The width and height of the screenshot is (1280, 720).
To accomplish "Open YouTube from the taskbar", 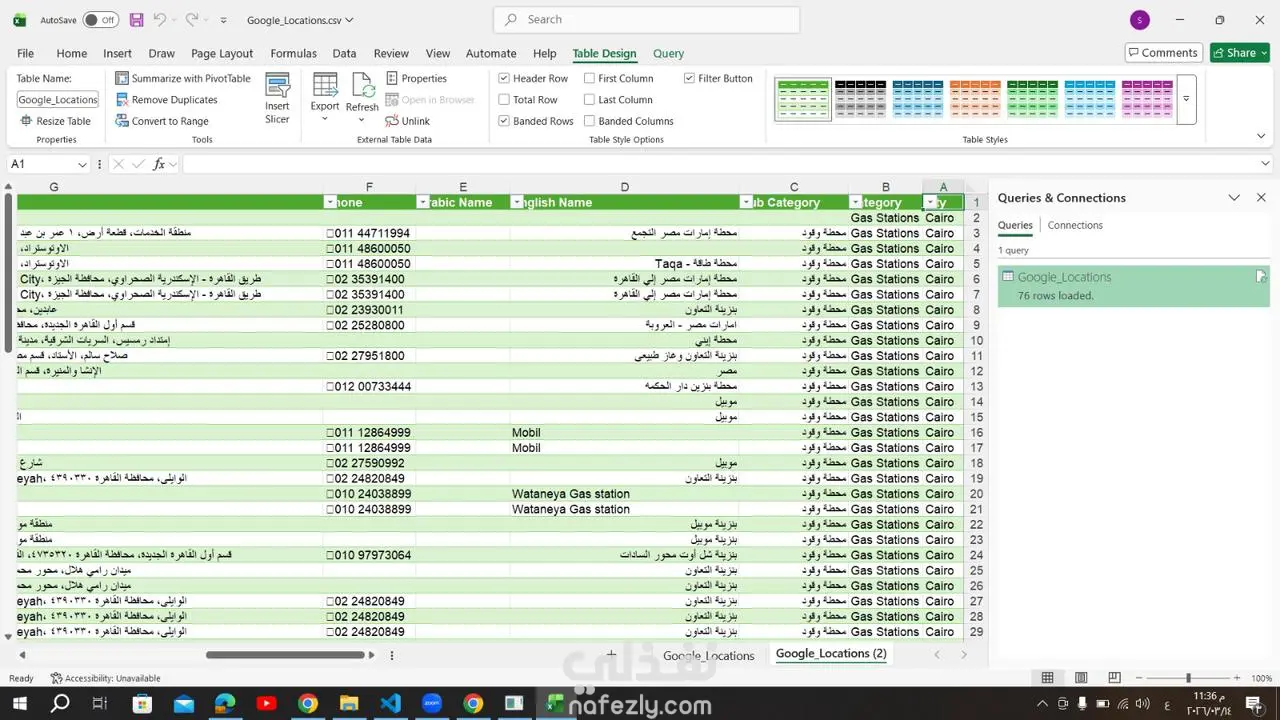I will pos(266,704).
